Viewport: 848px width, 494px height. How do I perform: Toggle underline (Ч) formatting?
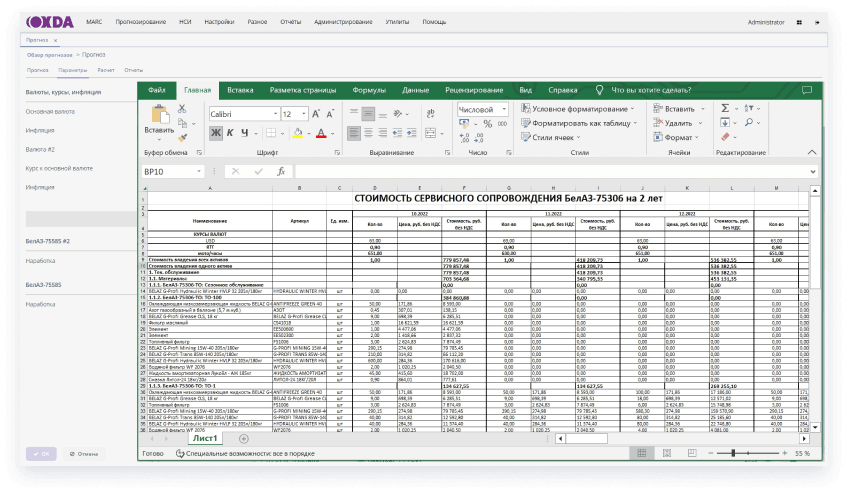click(x=244, y=133)
